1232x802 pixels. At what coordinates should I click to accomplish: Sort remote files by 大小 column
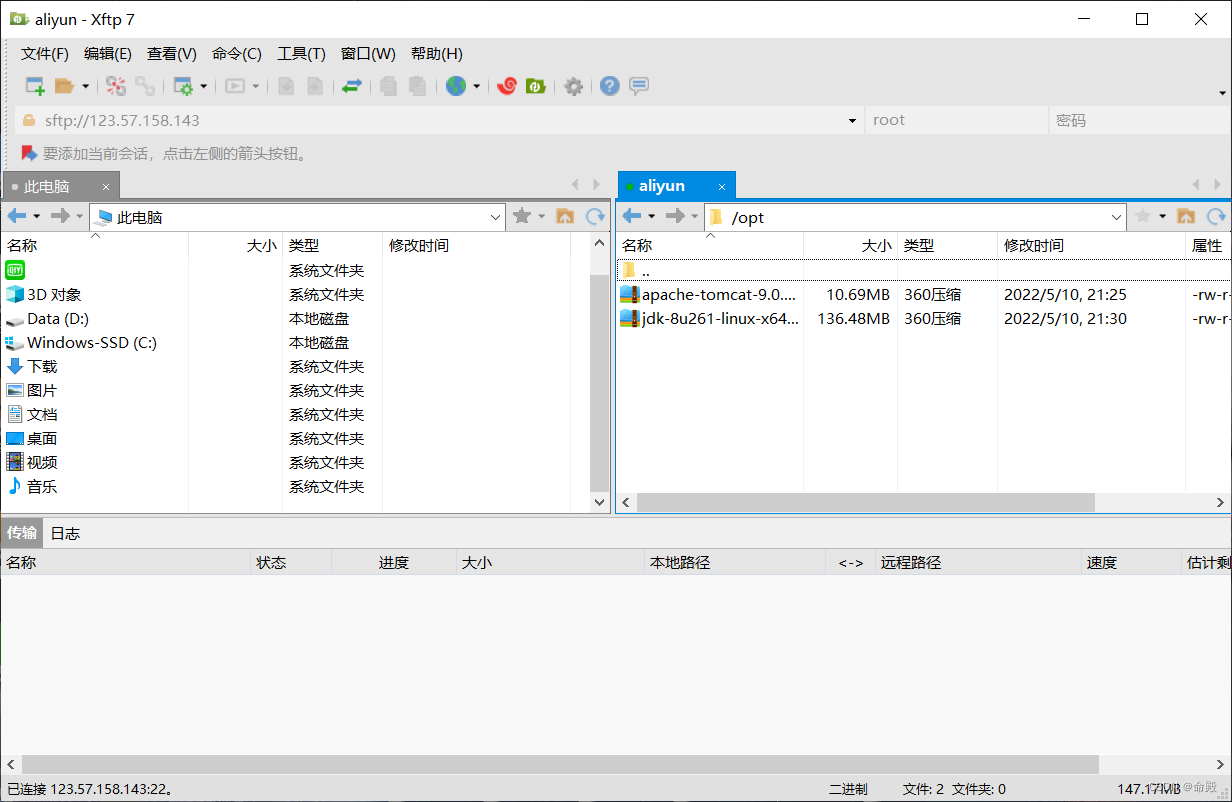(x=850, y=245)
